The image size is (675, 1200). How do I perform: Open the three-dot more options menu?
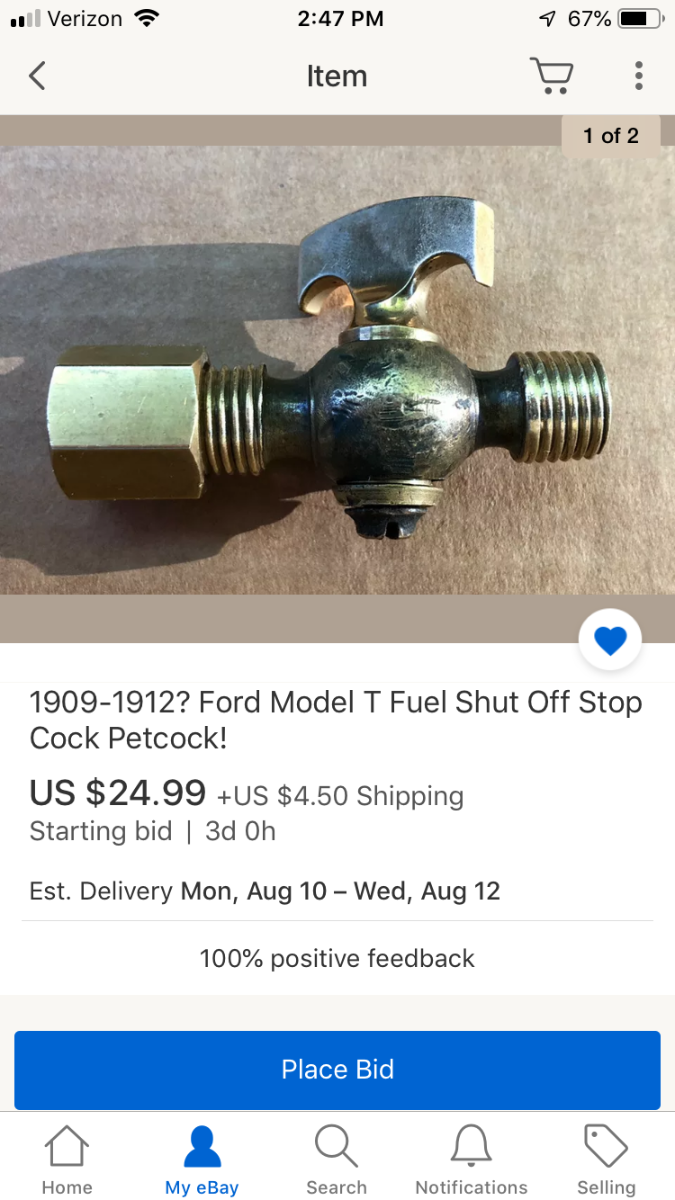[x=638, y=76]
